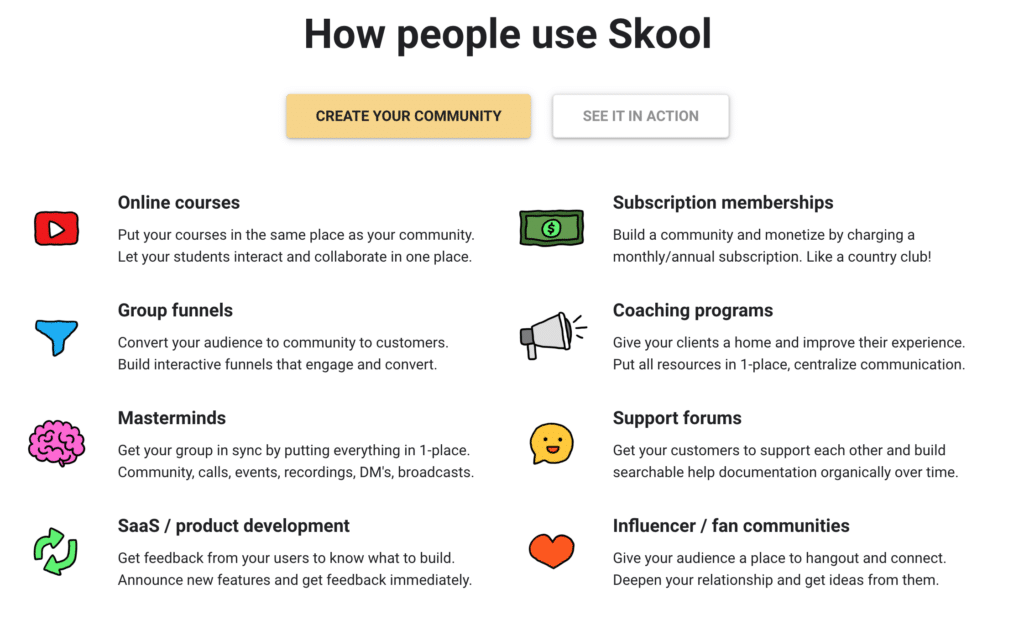
Task: Select the Support forums heading
Action: (677, 418)
